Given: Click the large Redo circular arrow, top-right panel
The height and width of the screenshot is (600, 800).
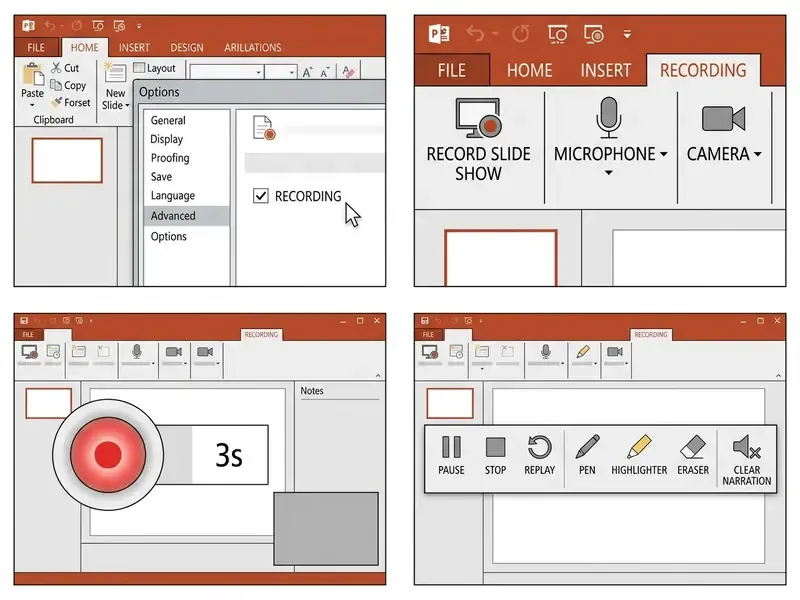Looking at the screenshot, I should tap(520, 34).
